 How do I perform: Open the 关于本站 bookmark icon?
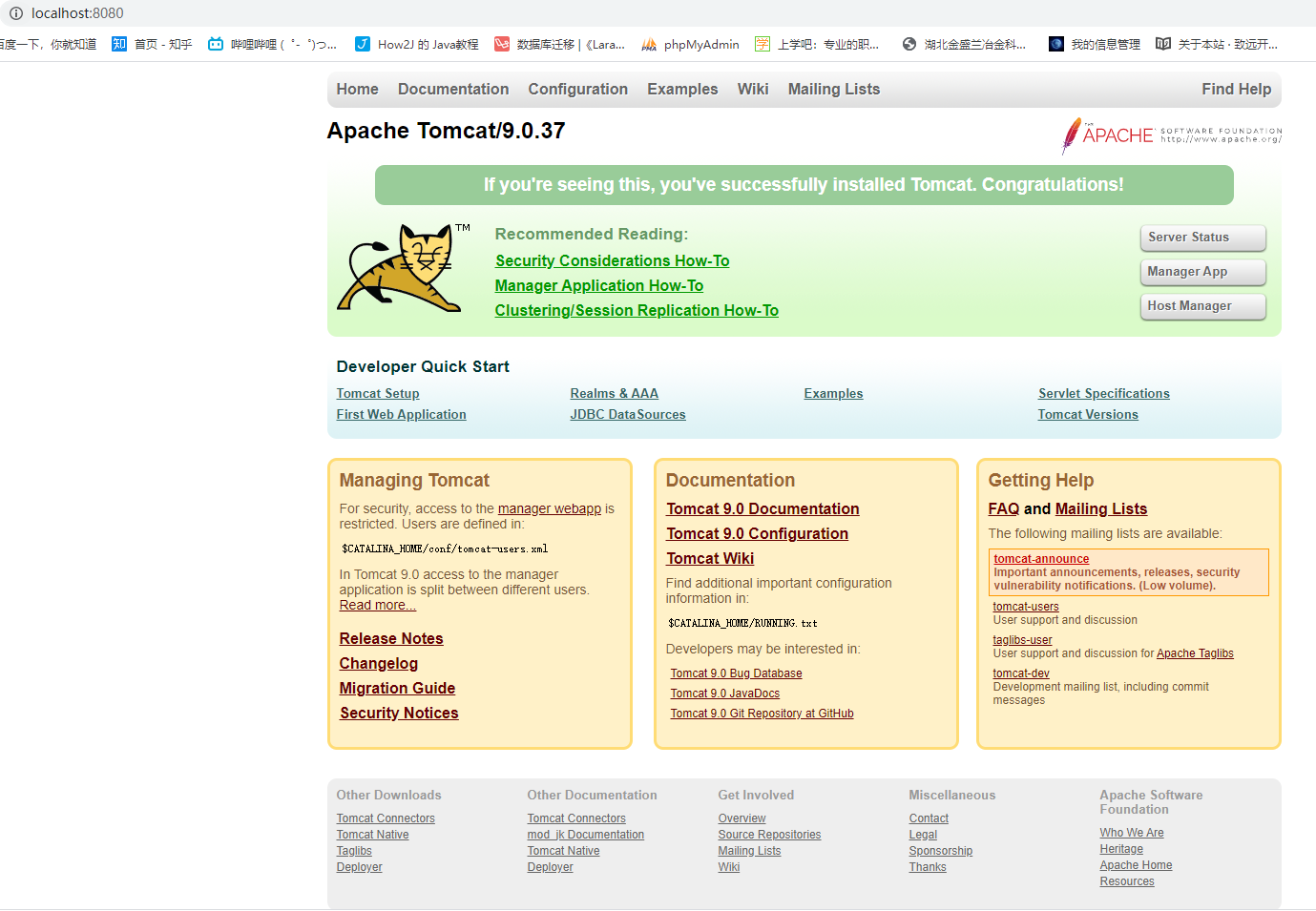coord(1163,44)
